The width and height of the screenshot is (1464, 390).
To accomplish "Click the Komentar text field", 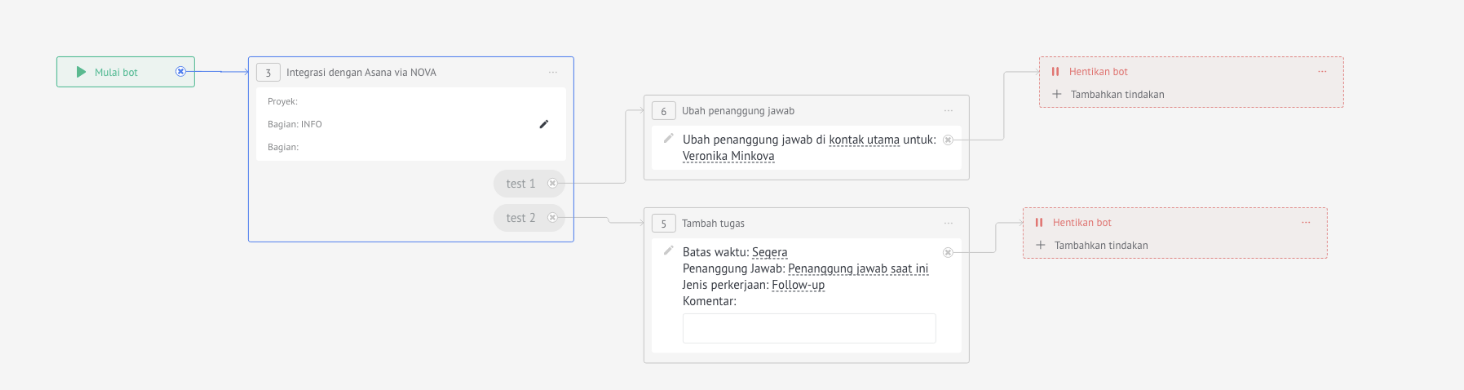I will pos(809,328).
